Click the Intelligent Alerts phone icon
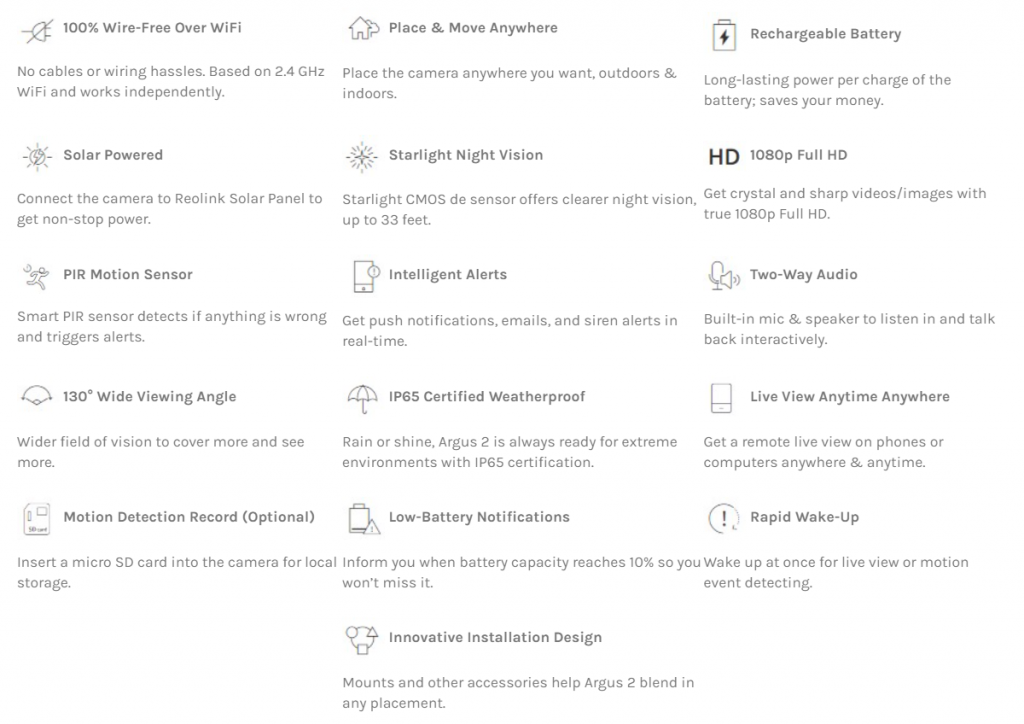 click(x=366, y=276)
